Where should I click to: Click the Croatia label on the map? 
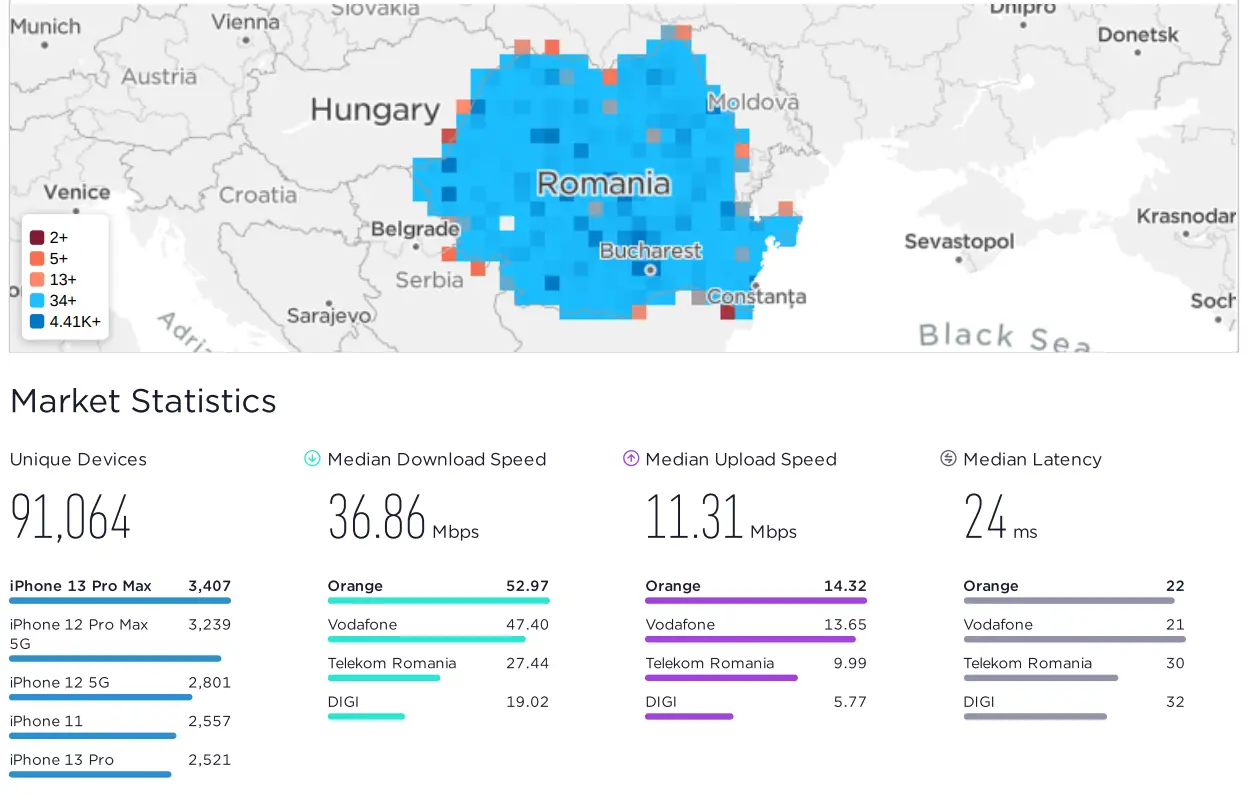pos(258,195)
